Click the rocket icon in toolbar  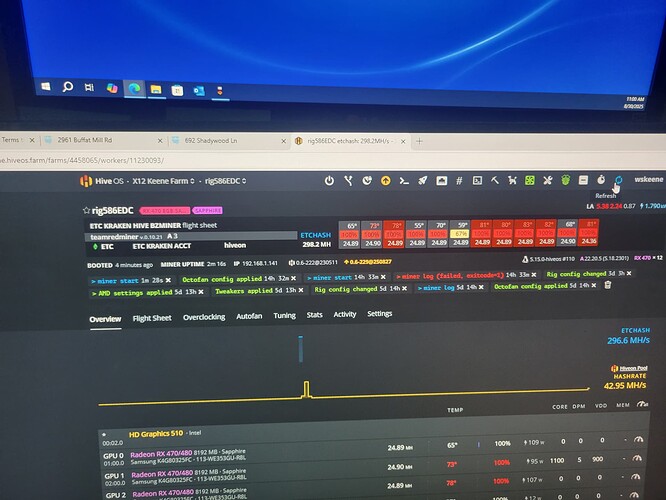pyautogui.click(x=423, y=181)
